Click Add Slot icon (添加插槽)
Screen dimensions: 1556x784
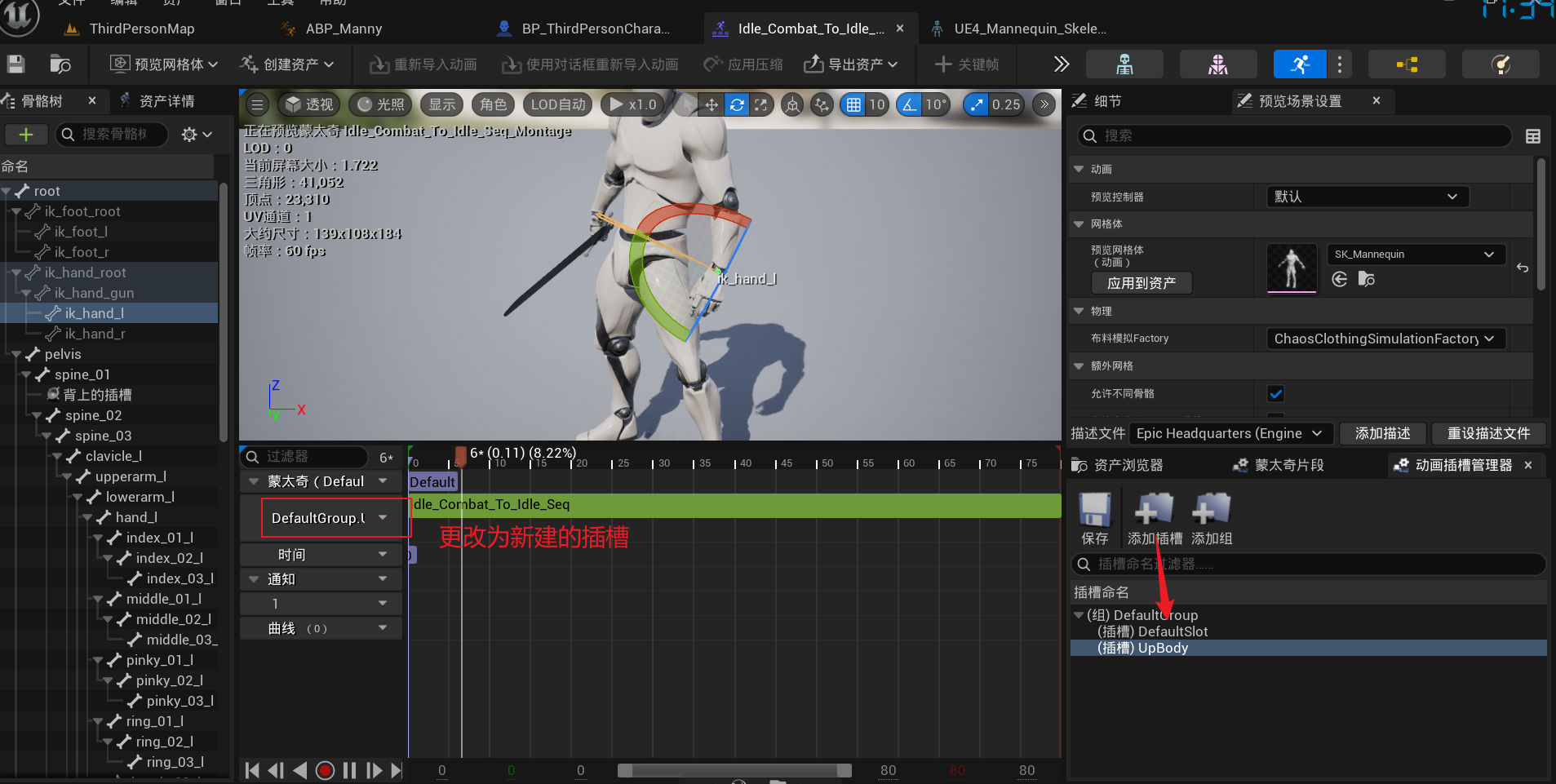click(1154, 517)
